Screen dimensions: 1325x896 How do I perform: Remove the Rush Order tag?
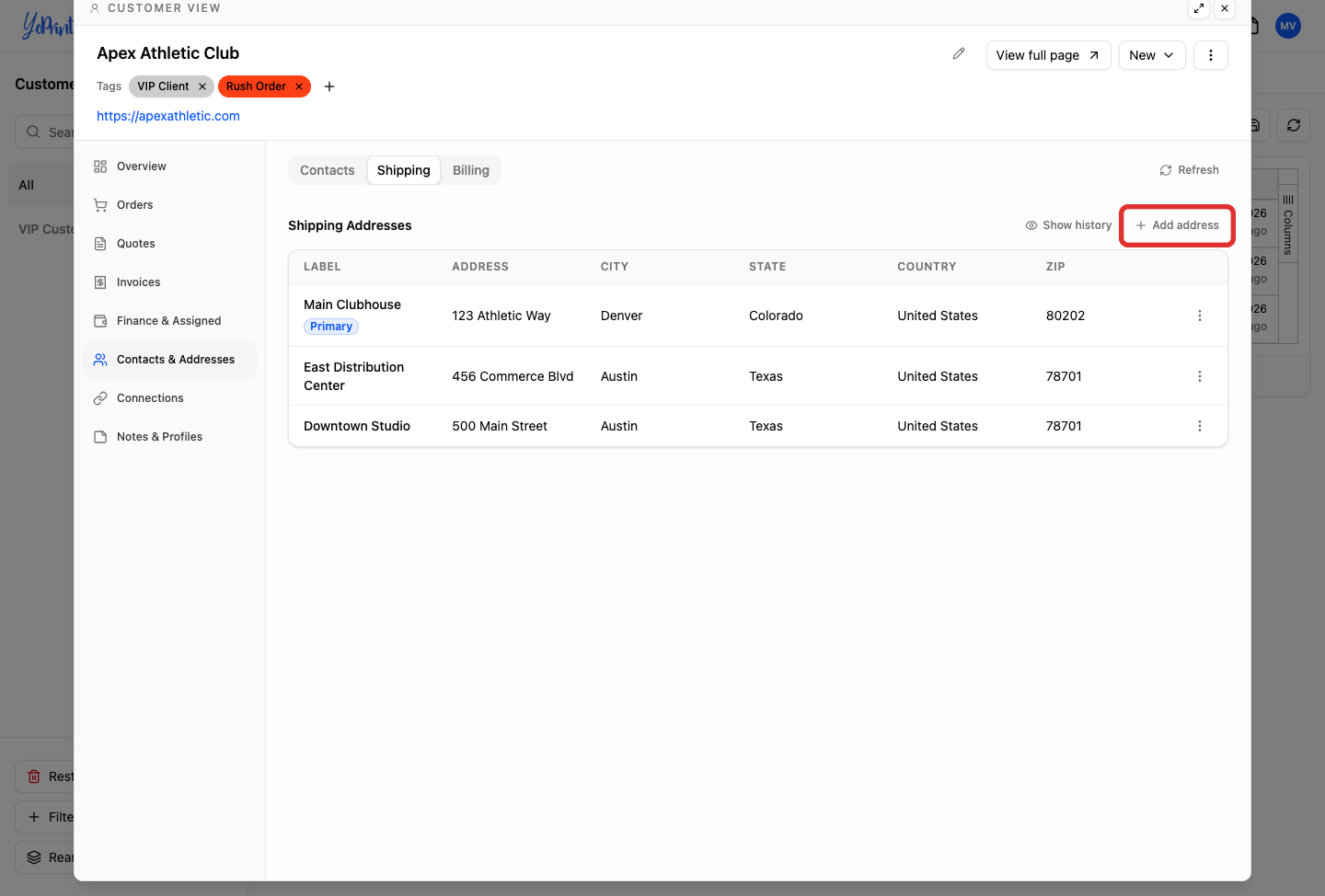[299, 86]
